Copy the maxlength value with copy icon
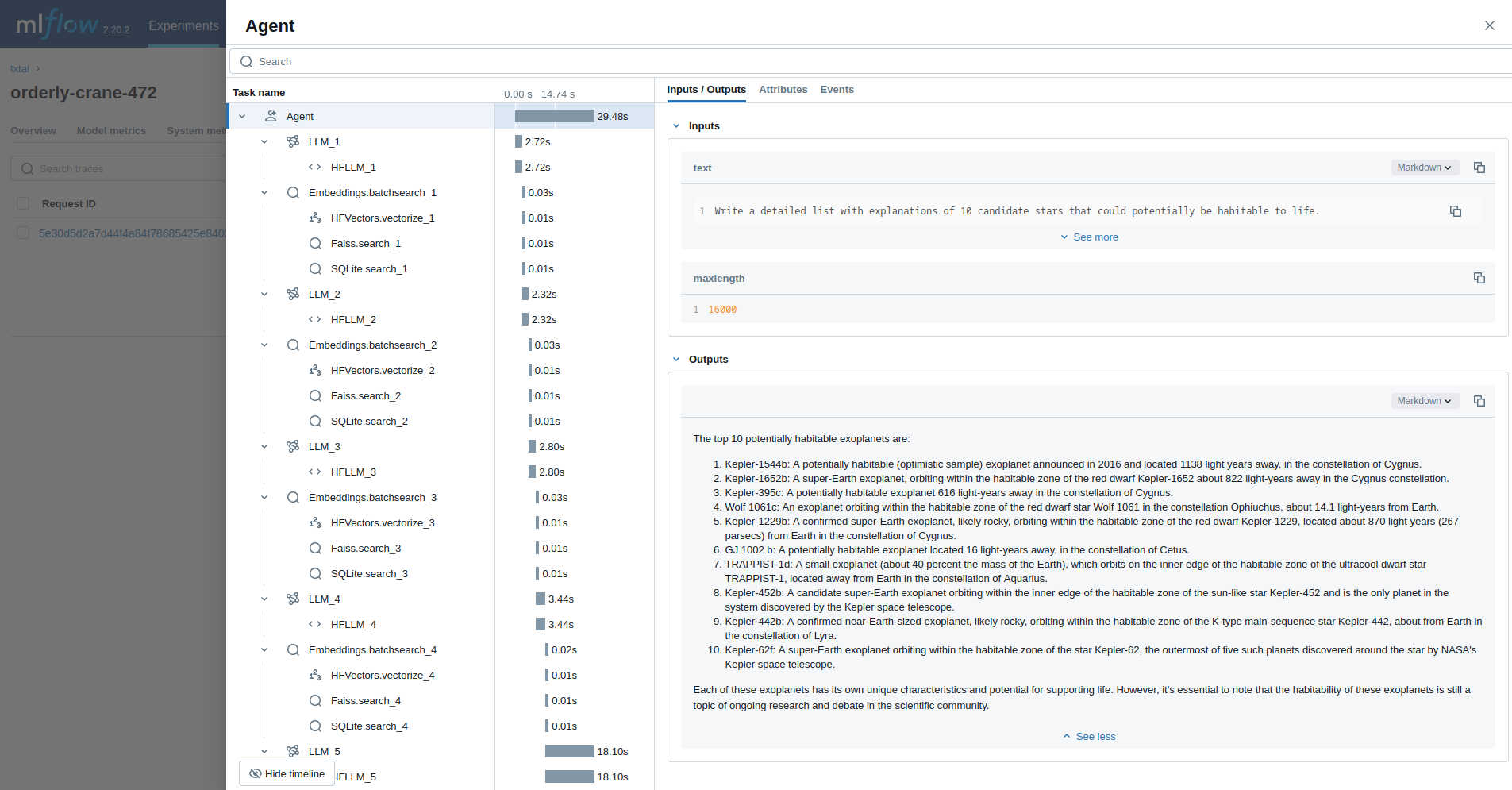 [1479, 278]
